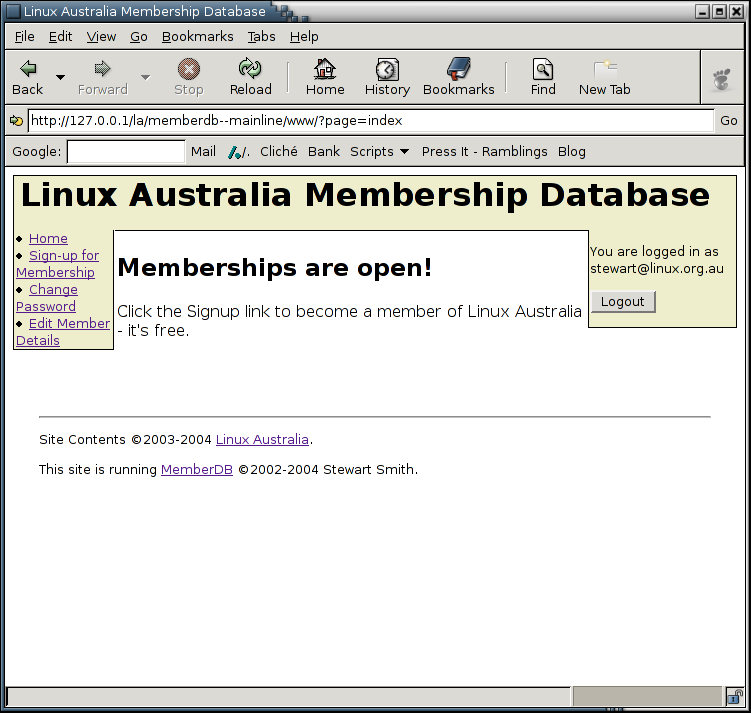751x713 pixels.
Task: Open the Help menu
Action: coord(304,36)
